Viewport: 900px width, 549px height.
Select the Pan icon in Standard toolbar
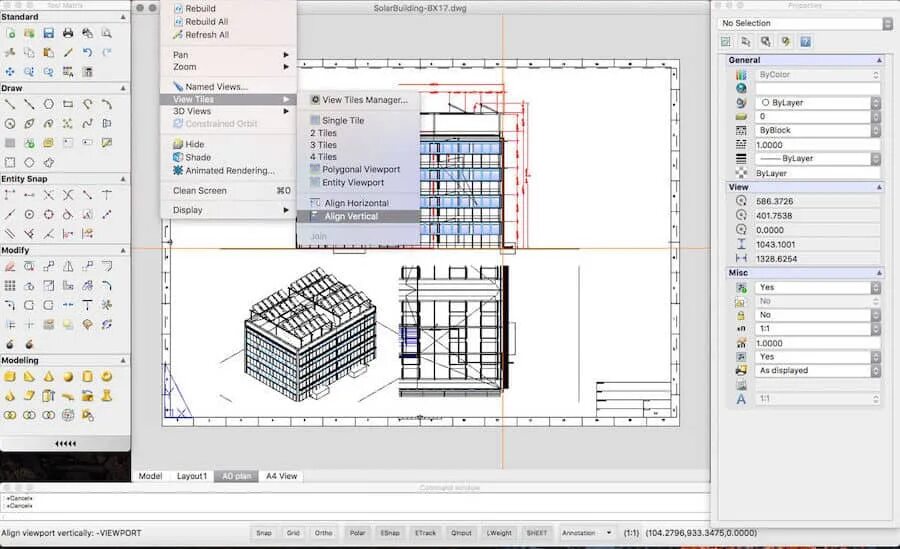point(10,72)
